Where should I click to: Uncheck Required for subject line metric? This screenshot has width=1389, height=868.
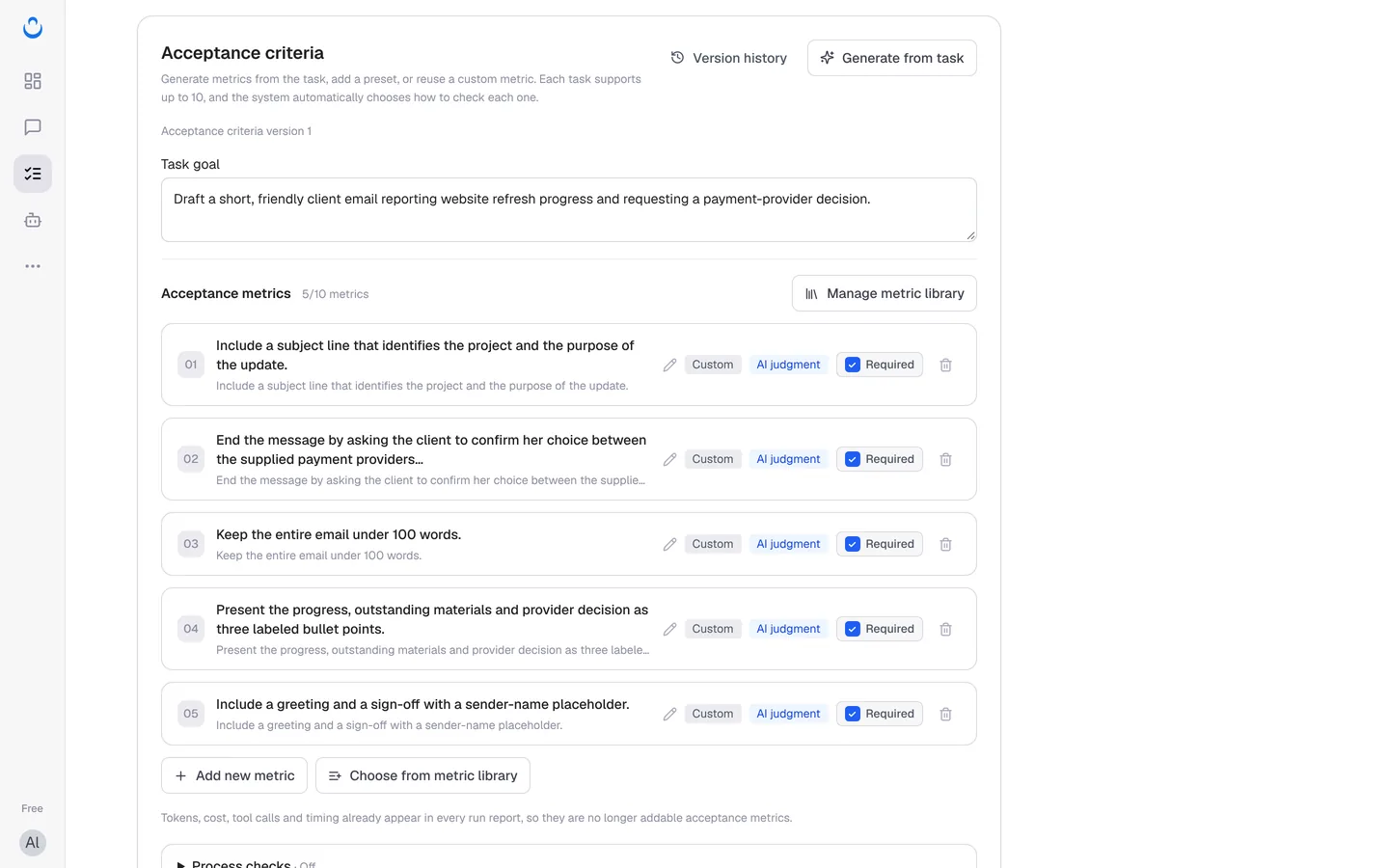[x=853, y=365]
